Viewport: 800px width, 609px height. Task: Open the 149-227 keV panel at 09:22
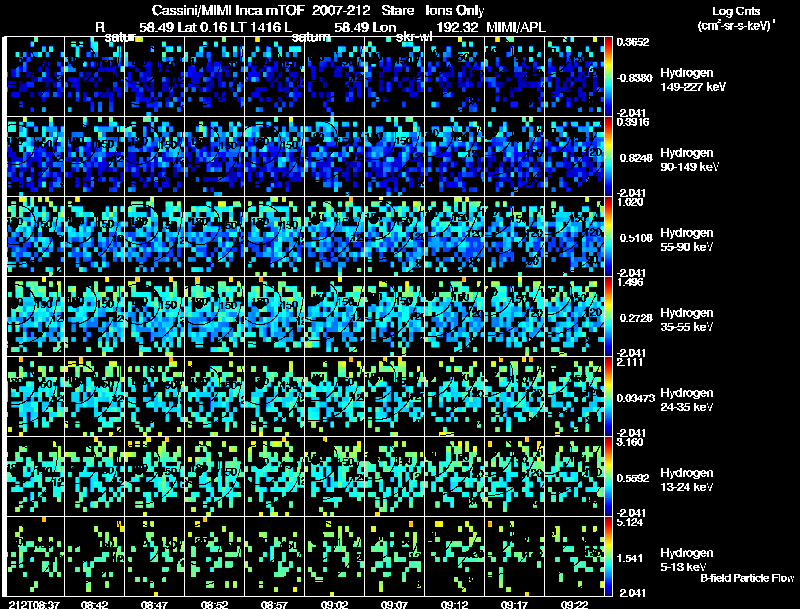pos(574,77)
